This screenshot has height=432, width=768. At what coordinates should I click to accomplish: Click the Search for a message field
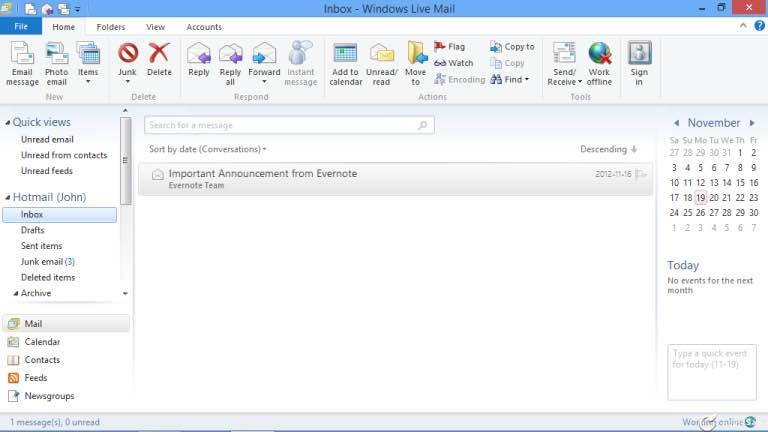pos(289,125)
